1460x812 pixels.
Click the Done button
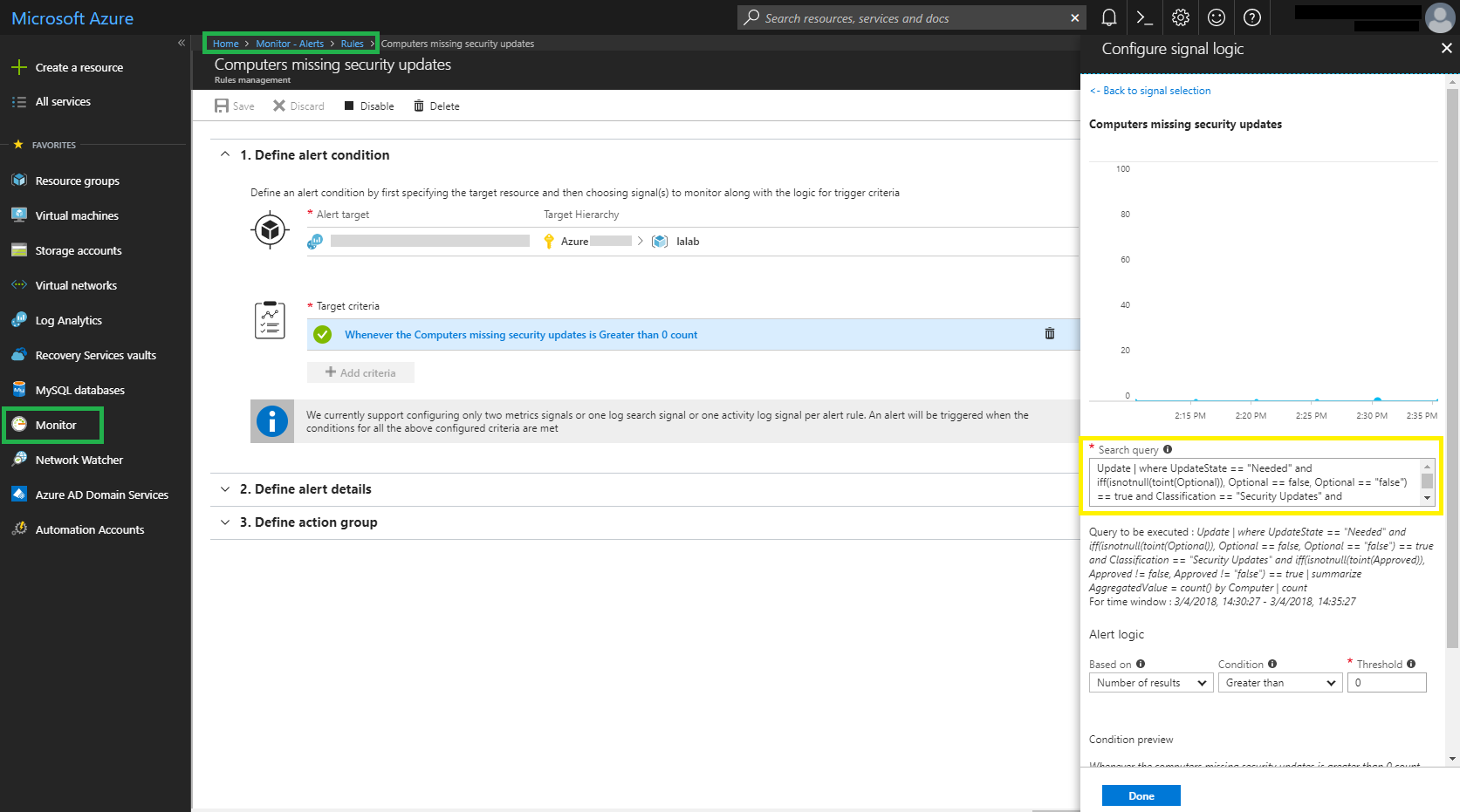pyautogui.click(x=1141, y=795)
